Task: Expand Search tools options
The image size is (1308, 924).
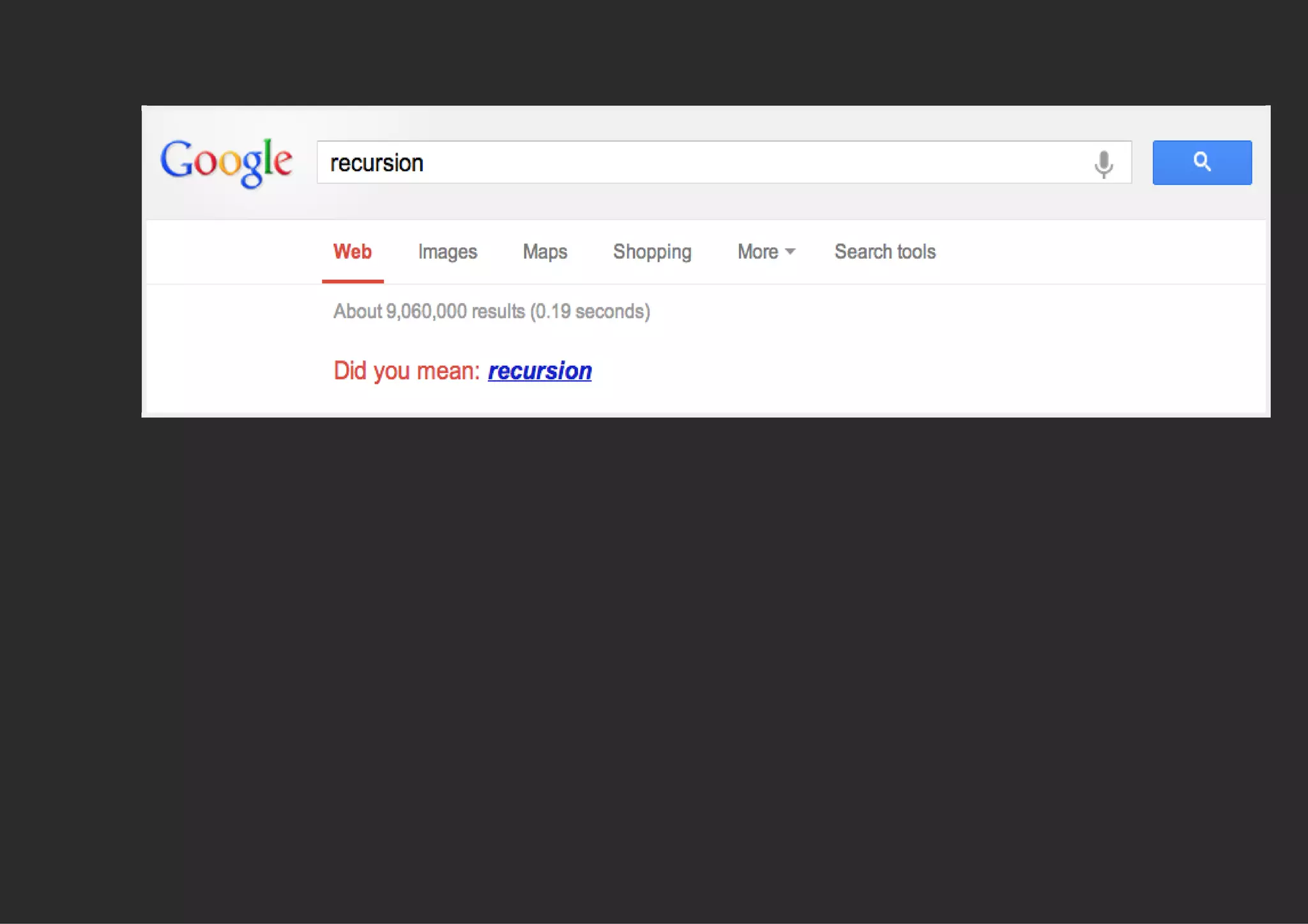Action: tap(885, 252)
